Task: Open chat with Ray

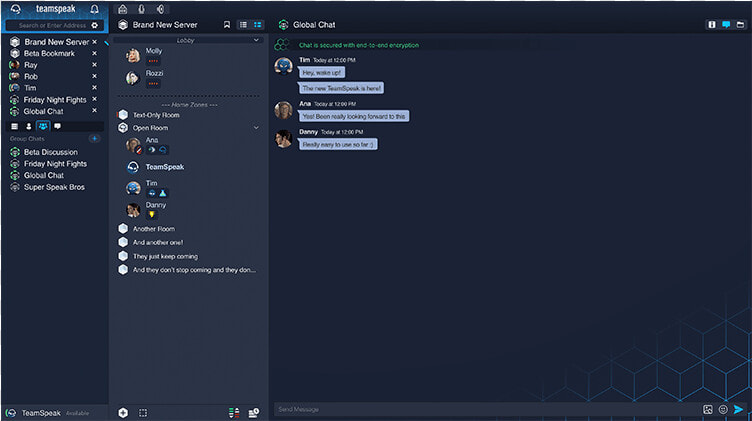Action: pos(31,65)
